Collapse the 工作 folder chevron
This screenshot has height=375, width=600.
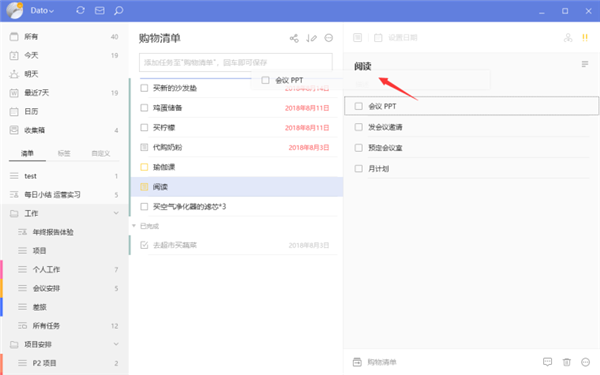click(x=116, y=213)
